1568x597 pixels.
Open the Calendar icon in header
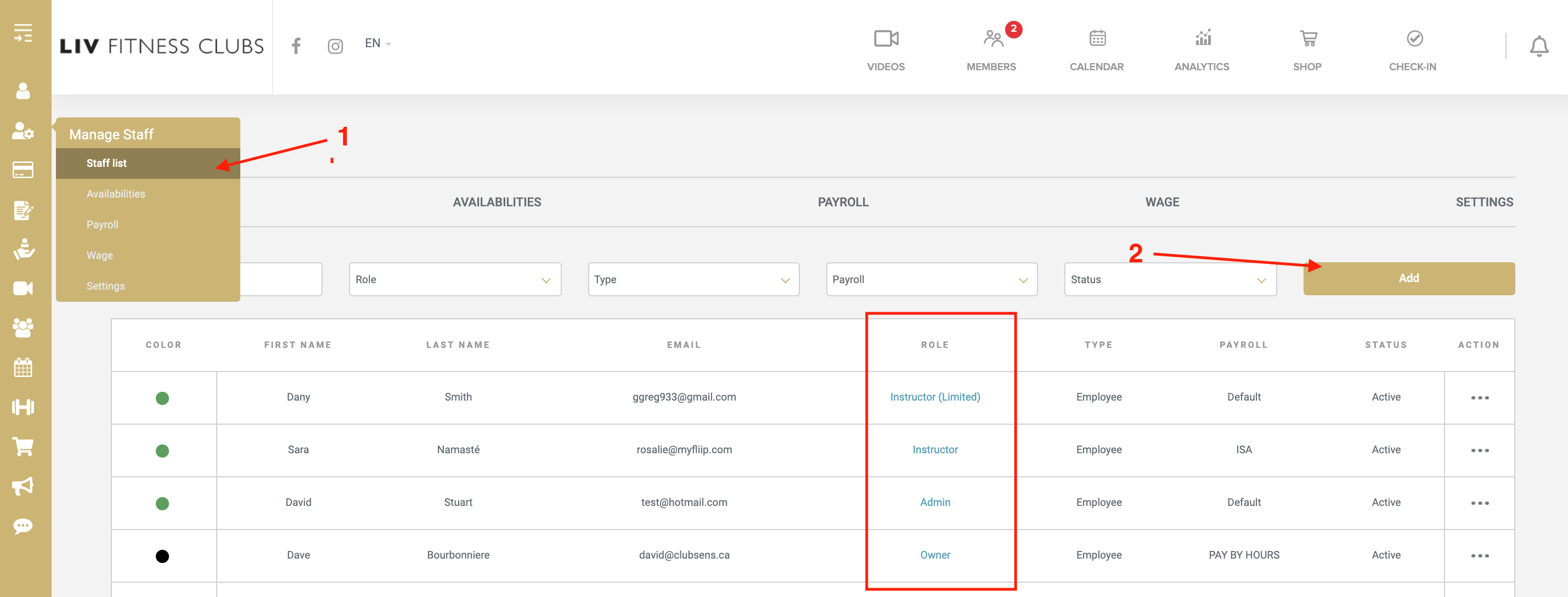pyautogui.click(x=1097, y=40)
